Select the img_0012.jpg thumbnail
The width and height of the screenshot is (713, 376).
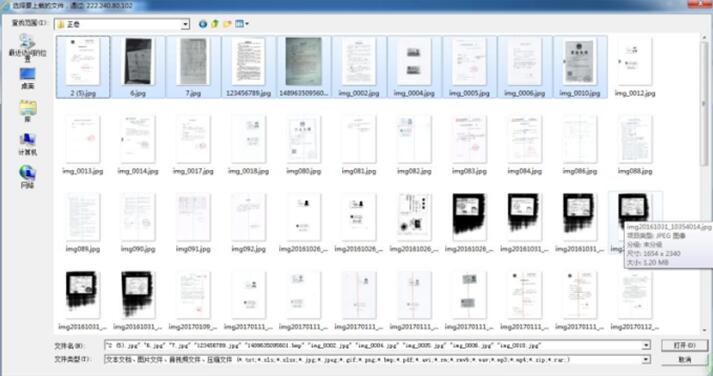pos(635,67)
